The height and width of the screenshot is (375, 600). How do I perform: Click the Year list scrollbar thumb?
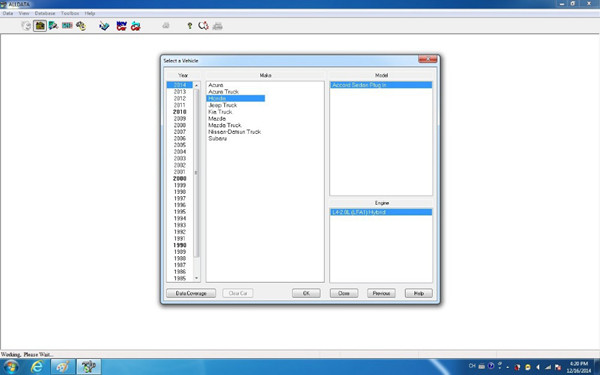click(x=196, y=173)
